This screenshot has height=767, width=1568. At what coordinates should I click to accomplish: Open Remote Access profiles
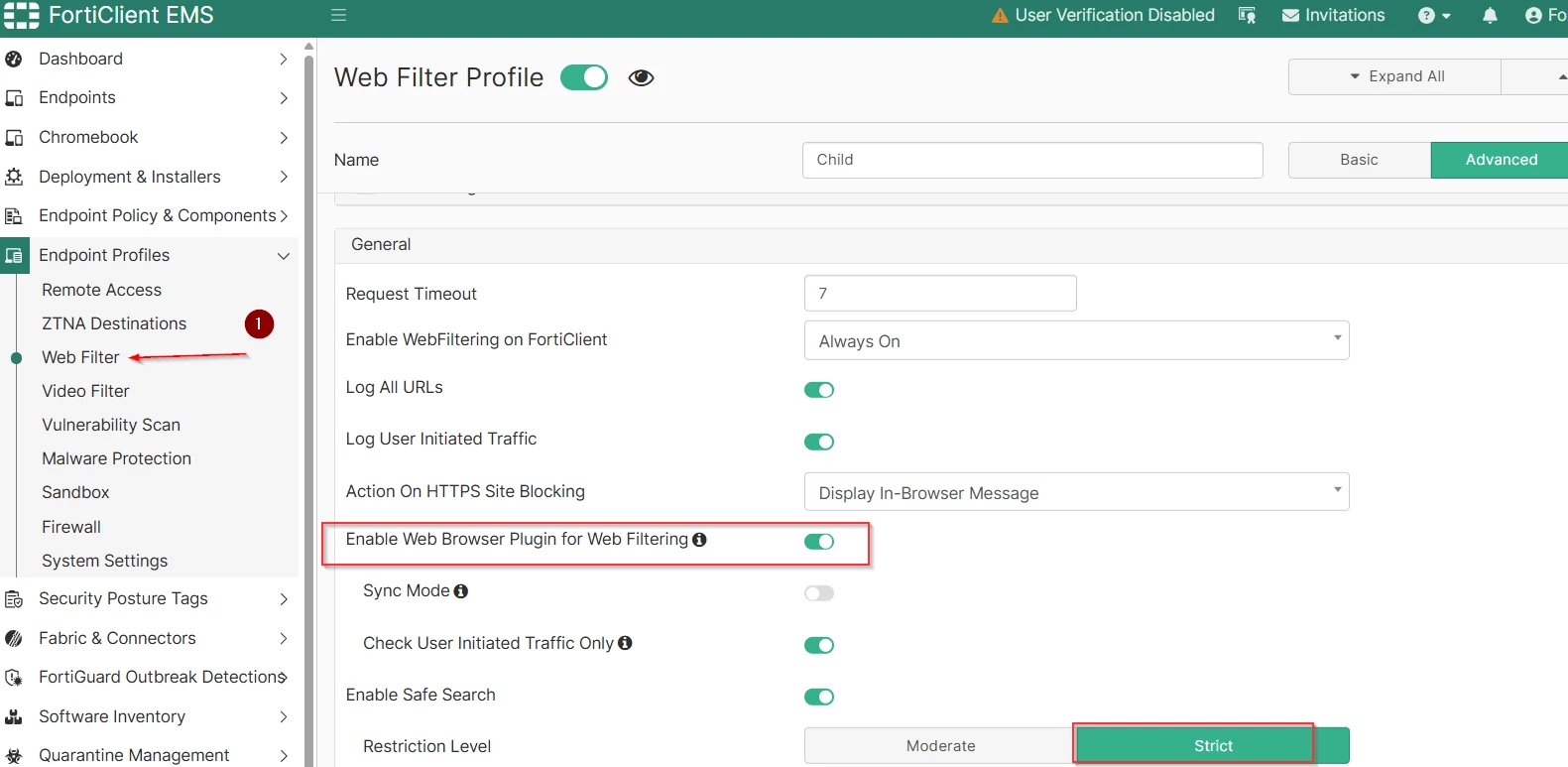pyautogui.click(x=101, y=290)
